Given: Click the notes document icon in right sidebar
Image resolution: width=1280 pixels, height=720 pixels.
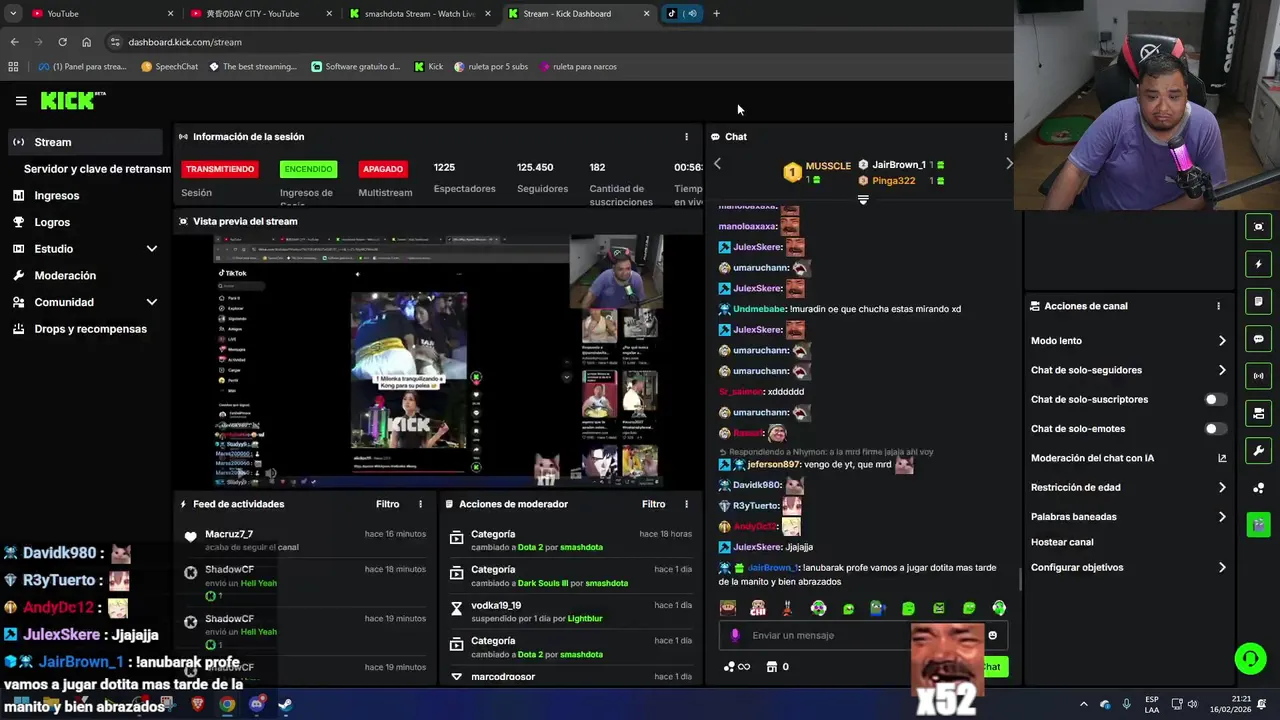Looking at the screenshot, I should [x=1259, y=301].
